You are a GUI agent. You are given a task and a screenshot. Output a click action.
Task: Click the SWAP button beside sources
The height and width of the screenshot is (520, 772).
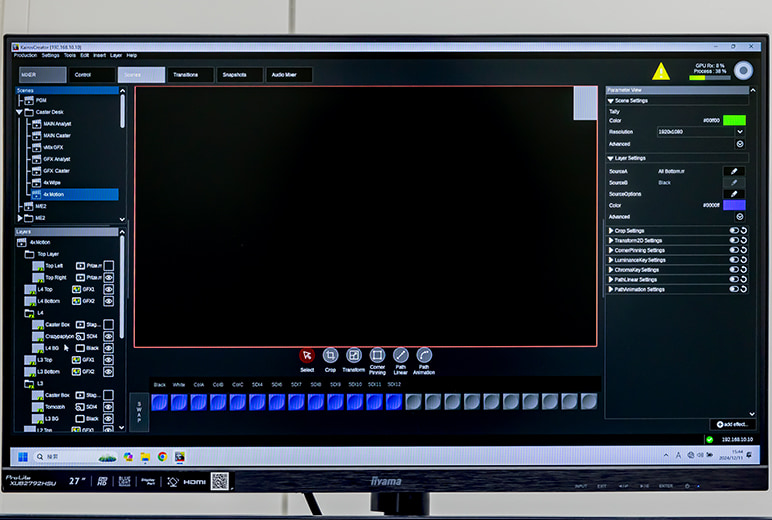[x=139, y=411]
